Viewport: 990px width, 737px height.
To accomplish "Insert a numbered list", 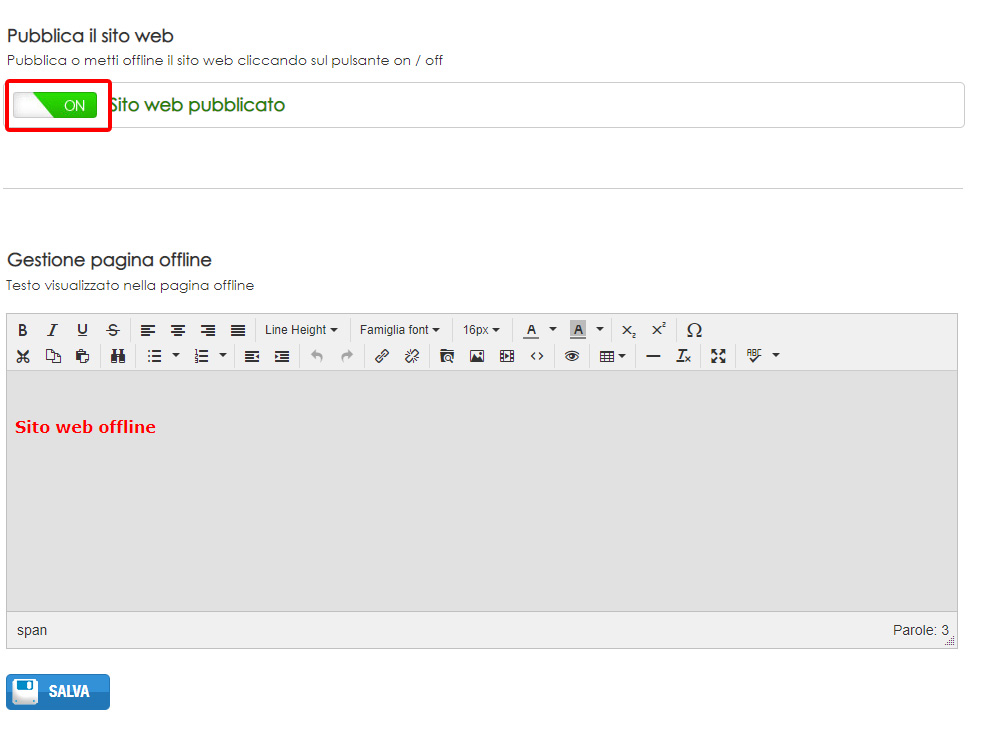I will 201,357.
